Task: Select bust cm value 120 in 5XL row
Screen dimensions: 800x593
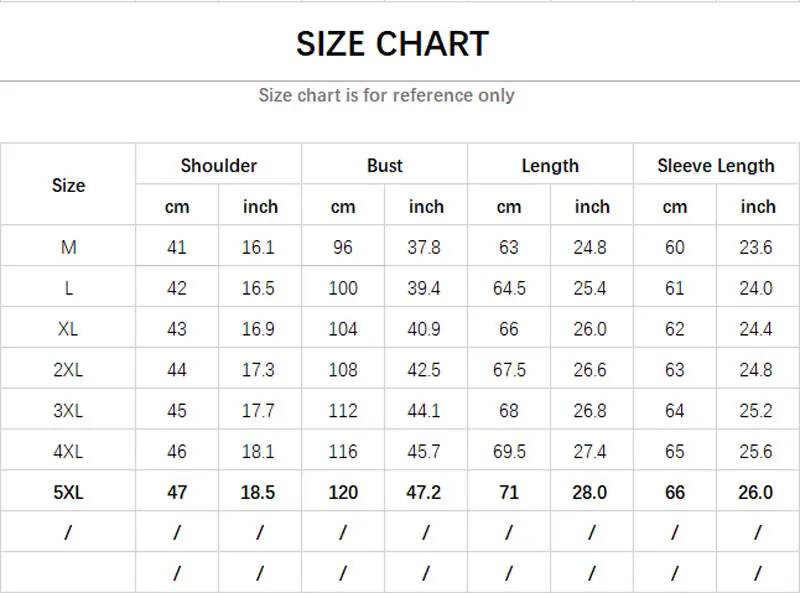Action: tap(343, 492)
